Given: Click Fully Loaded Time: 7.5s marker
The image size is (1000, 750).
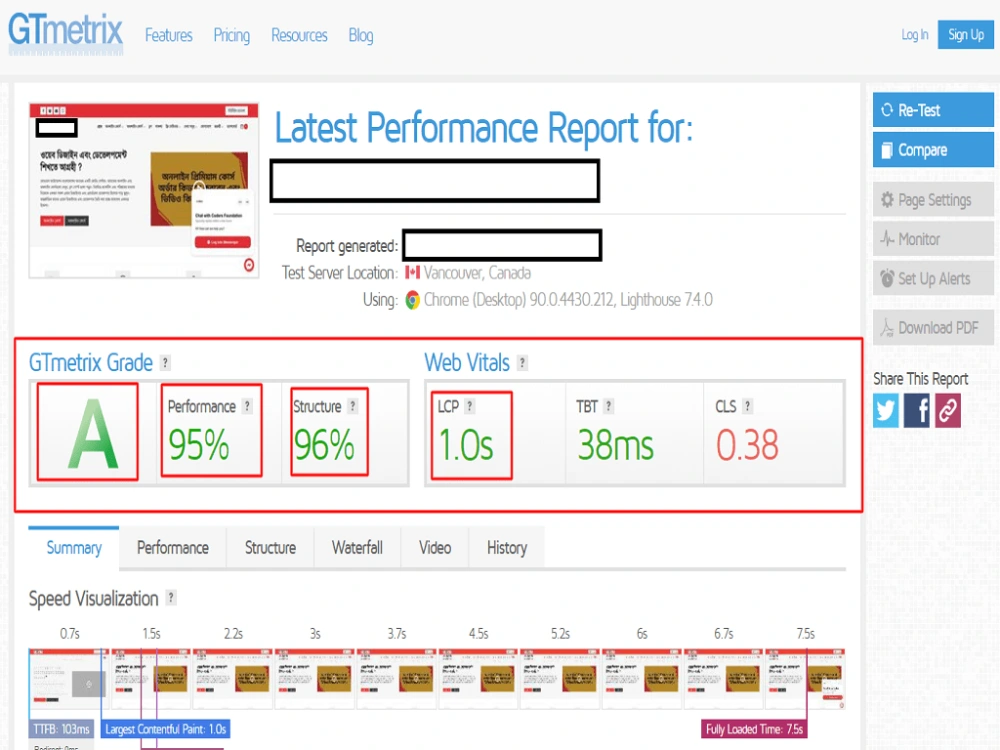Looking at the screenshot, I should (754, 729).
